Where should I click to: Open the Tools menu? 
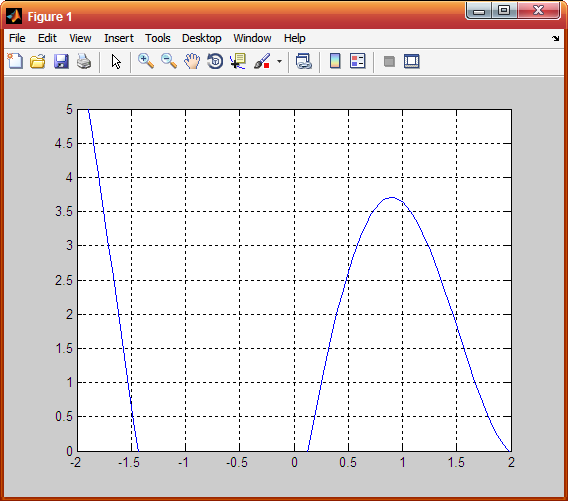[158, 38]
